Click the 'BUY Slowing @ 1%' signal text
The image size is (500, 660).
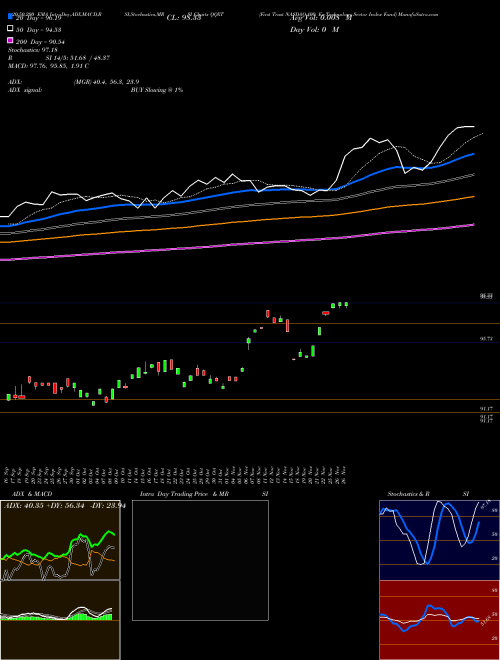(157, 90)
